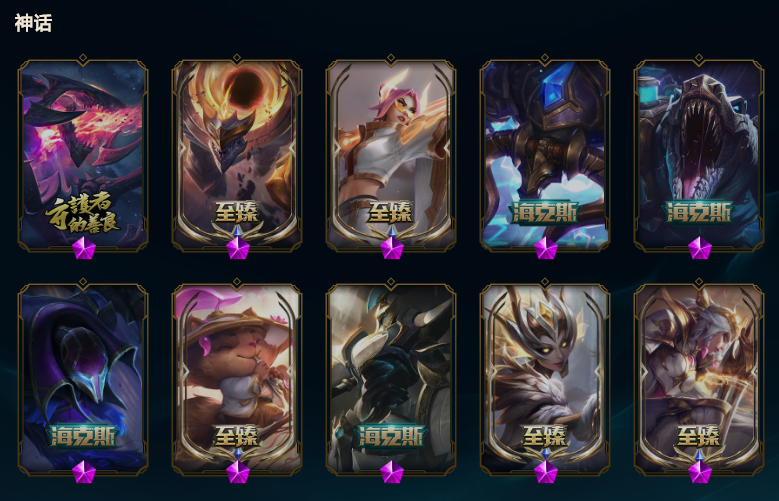The height and width of the screenshot is (501, 779).
Task: Pick the purple hooded assassin 海克斯 card
Action: [x=83, y=379]
